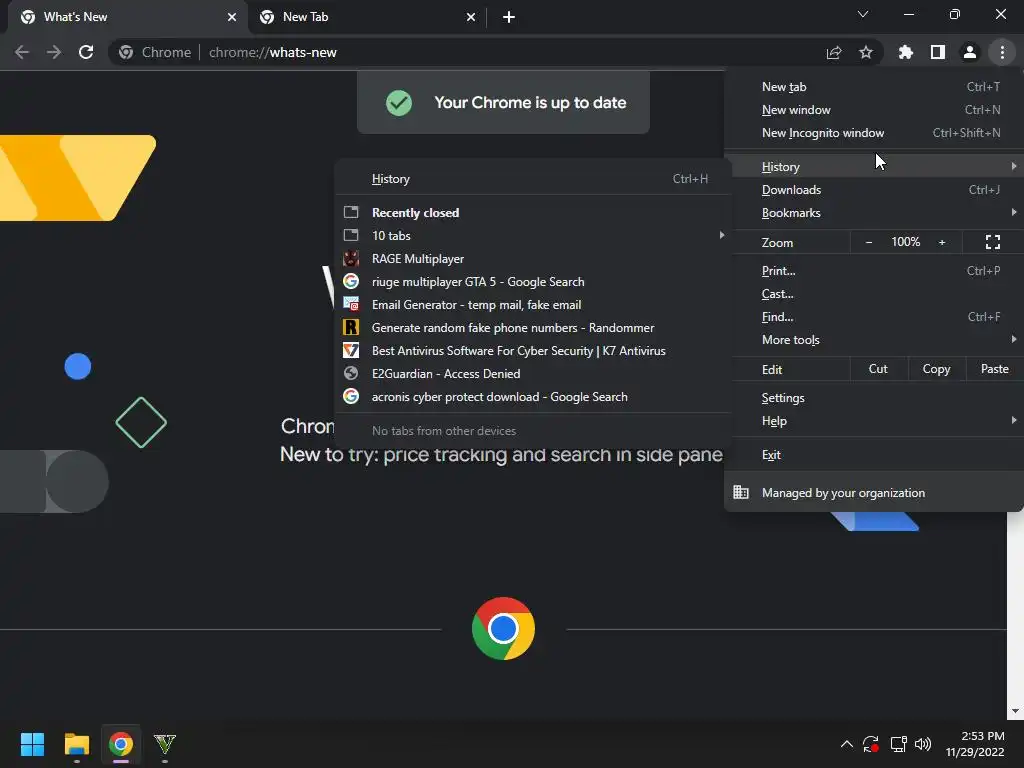This screenshot has width=1024, height=768.
Task: Open a new tab with plus button
Action: pos(509,17)
